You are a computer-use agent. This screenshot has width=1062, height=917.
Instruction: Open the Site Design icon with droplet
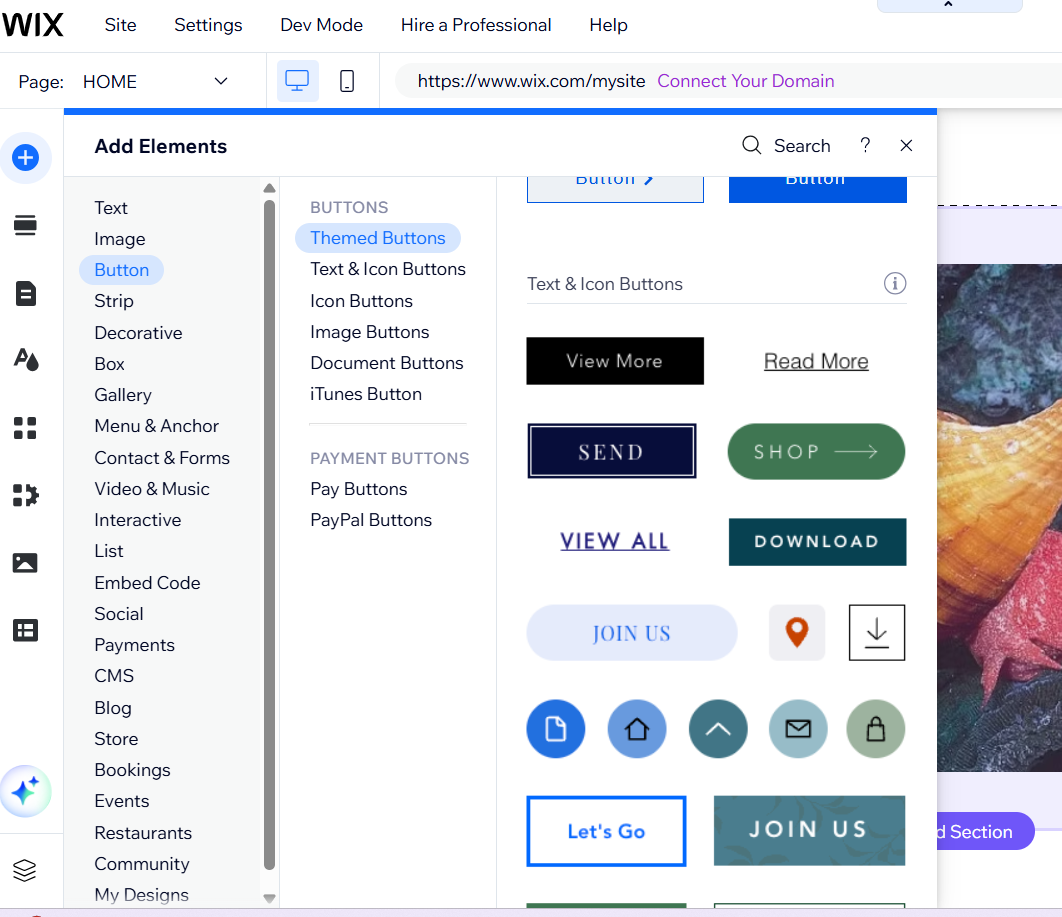[26, 360]
